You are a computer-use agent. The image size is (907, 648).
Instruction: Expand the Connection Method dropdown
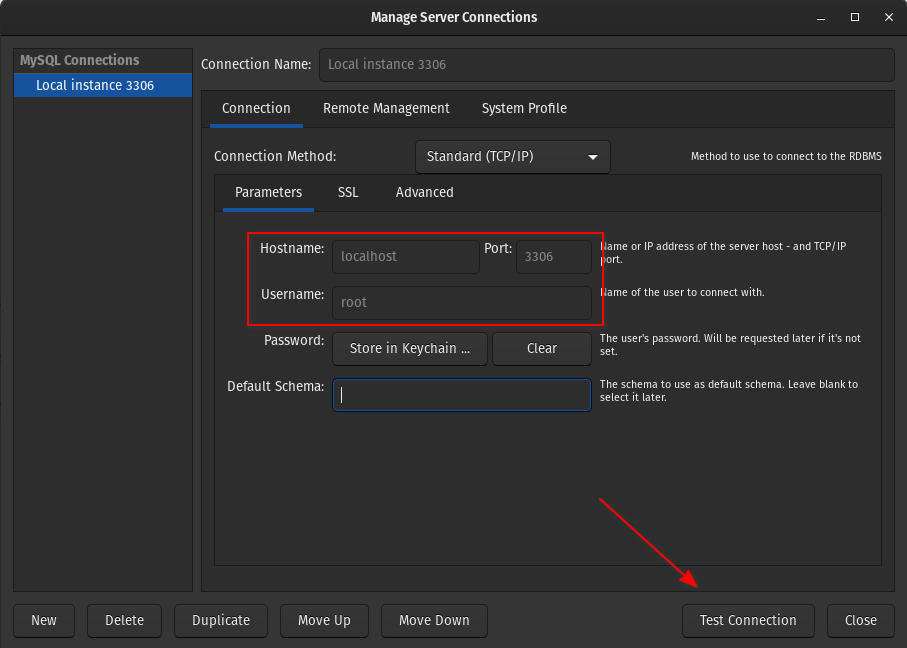[x=512, y=157]
